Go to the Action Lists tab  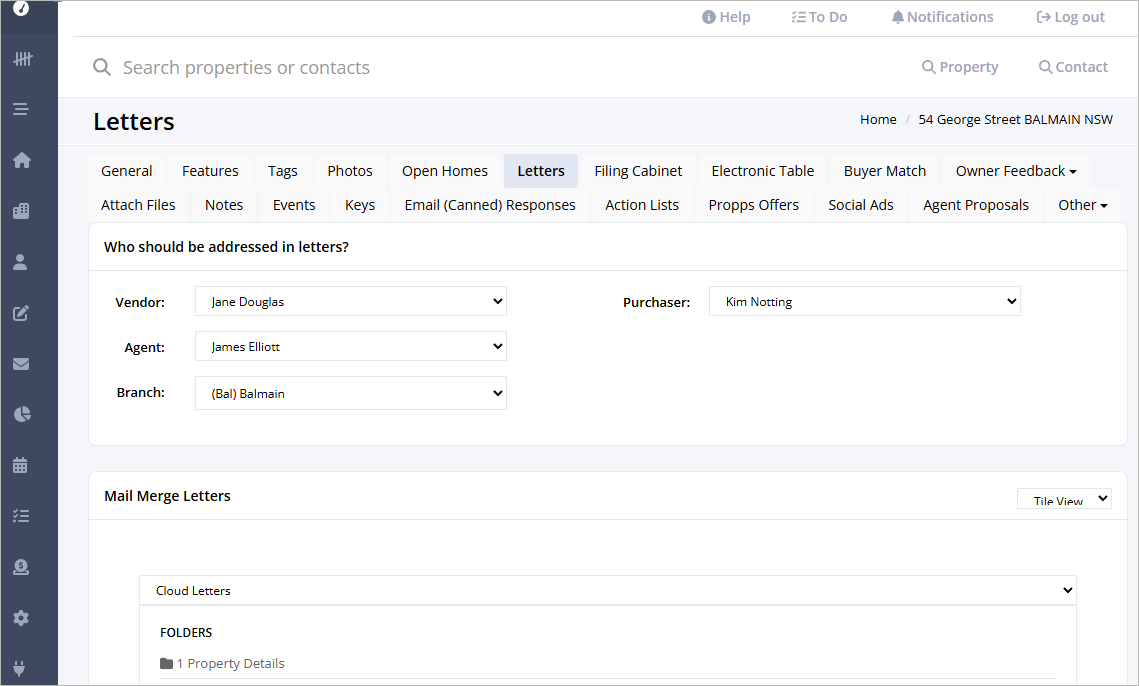pos(641,205)
